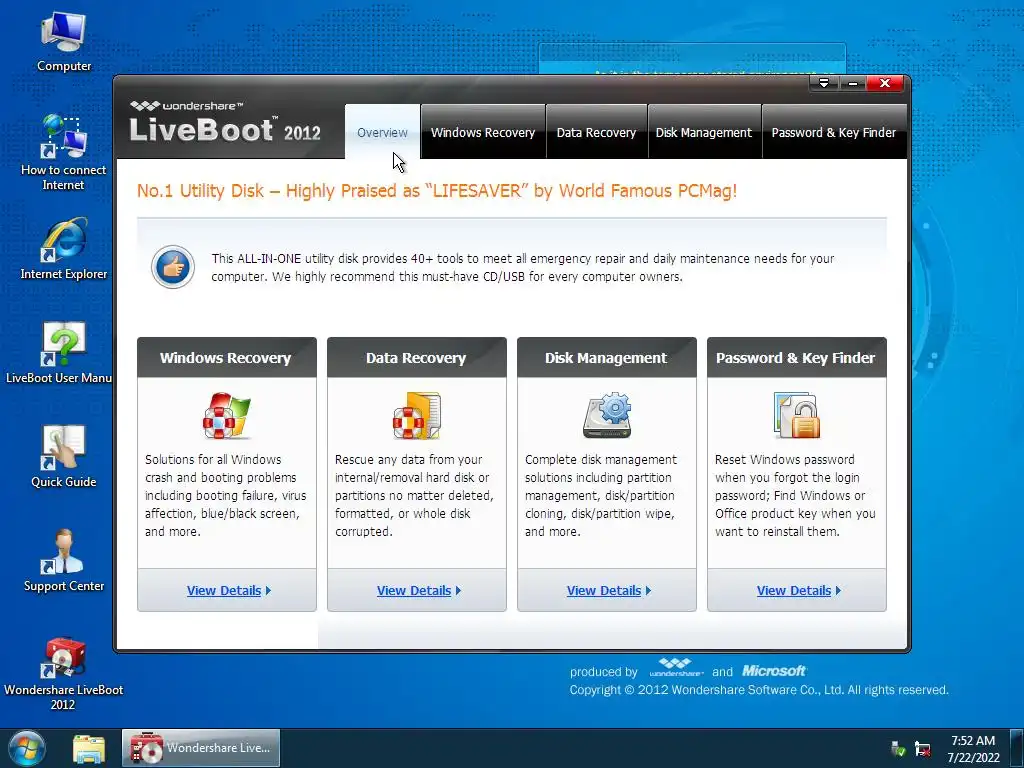This screenshot has width=1024, height=768.
Task: Click the Password & Key Finder card header
Action: pyautogui.click(x=797, y=357)
